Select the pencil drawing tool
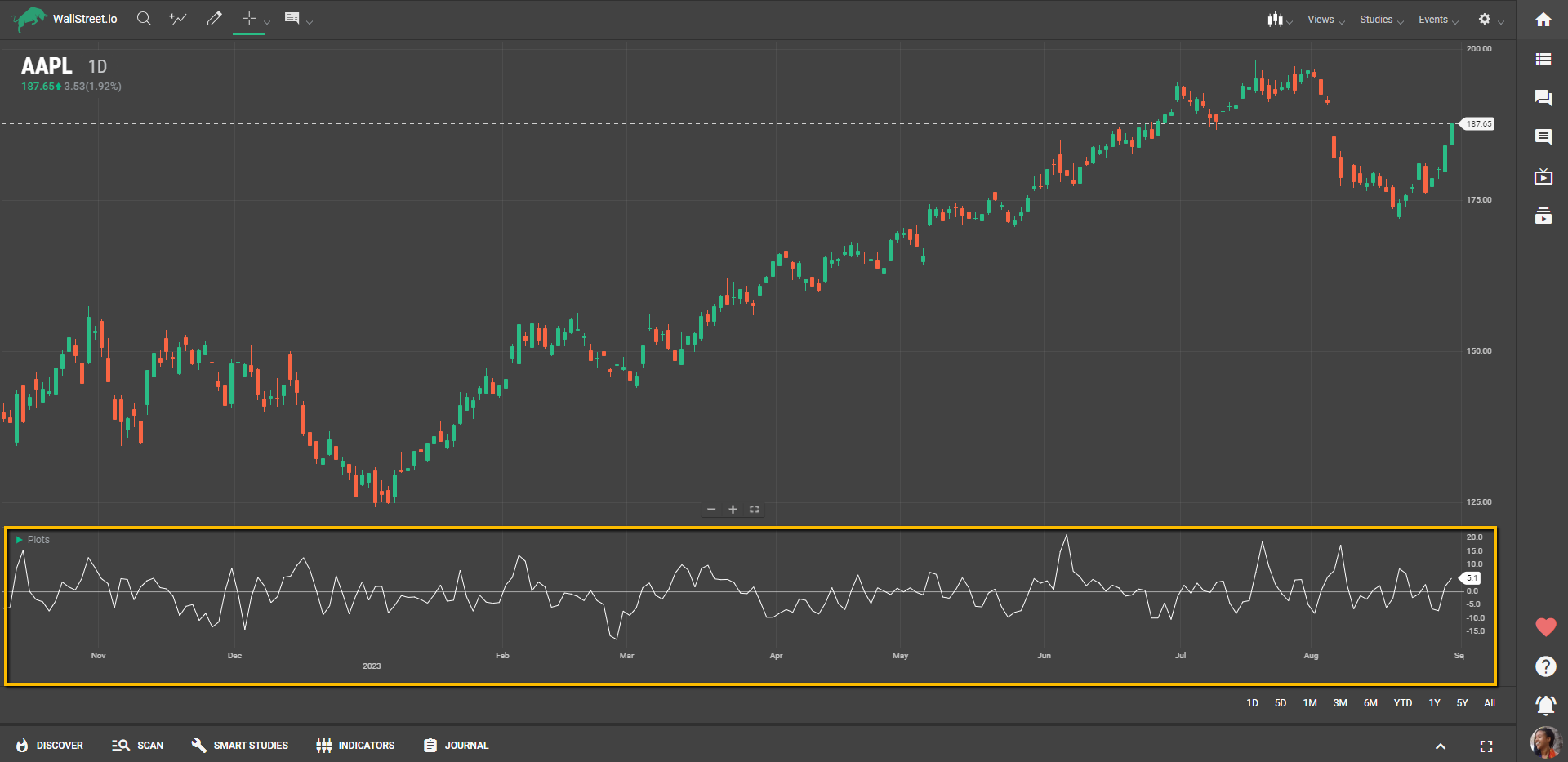This screenshot has width=1568, height=762. tap(214, 19)
